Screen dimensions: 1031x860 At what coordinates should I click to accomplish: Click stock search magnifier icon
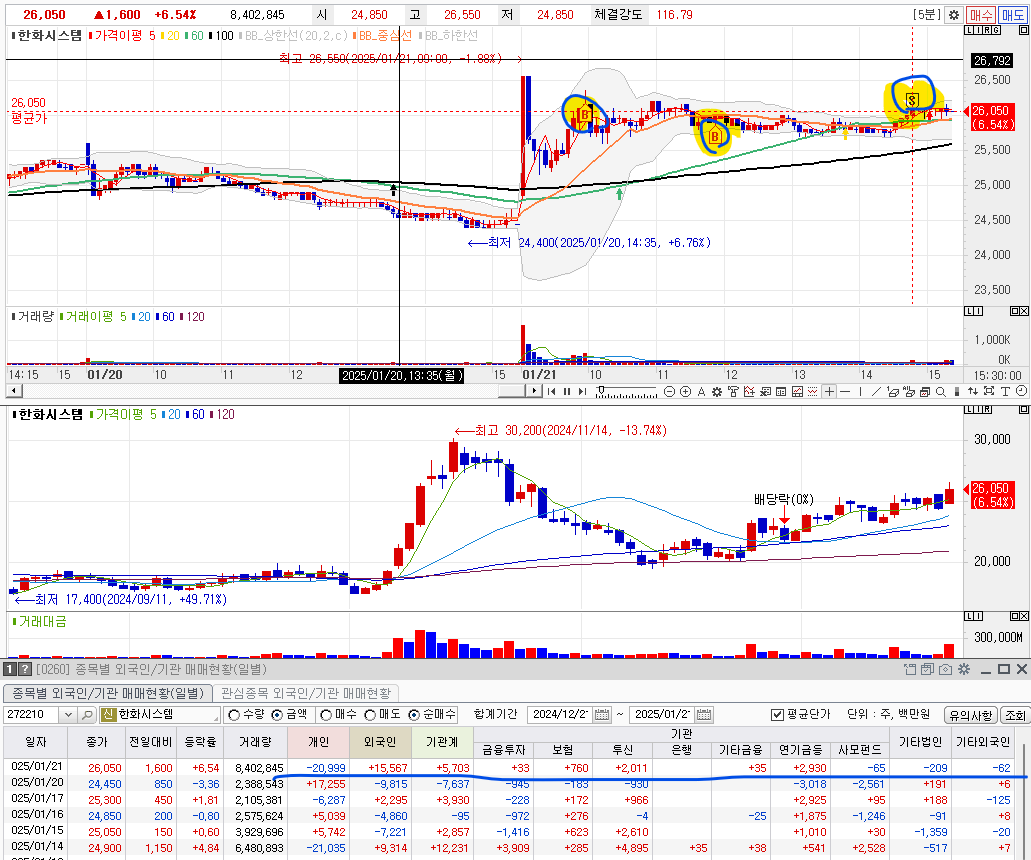coord(87,715)
